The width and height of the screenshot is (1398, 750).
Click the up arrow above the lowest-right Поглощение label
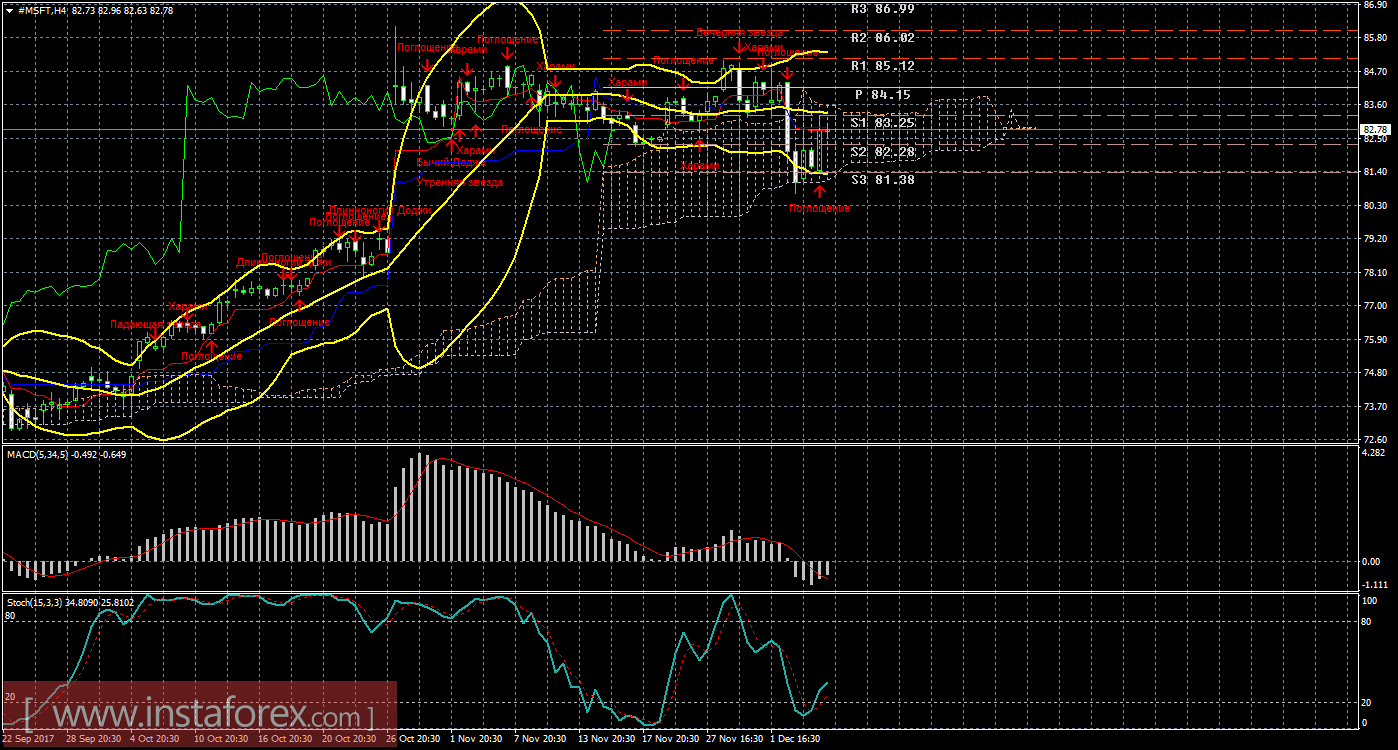pyautogui.click(x=819, y=190)
